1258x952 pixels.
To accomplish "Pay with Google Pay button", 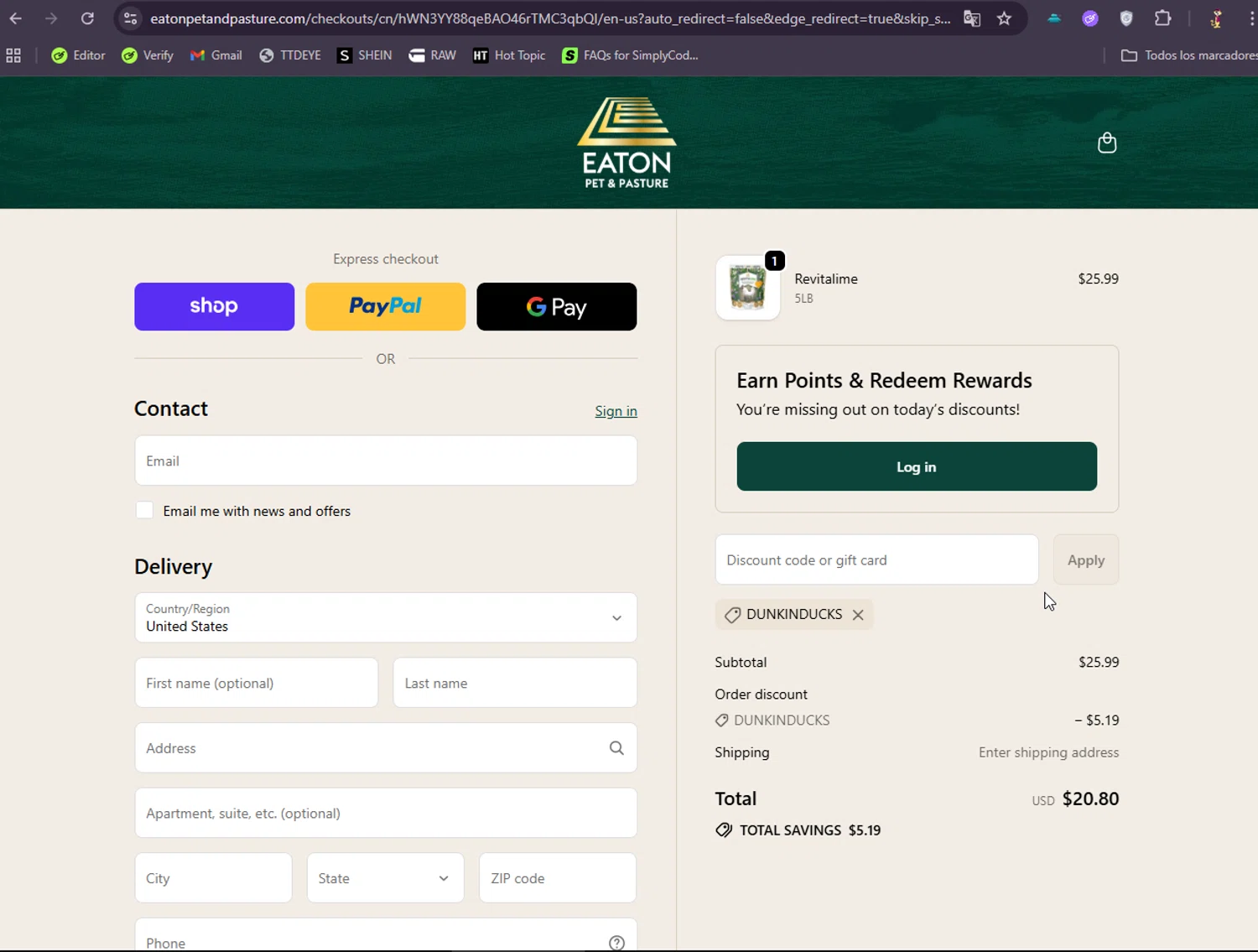I will pyautogui.click(x=556, y=306).
